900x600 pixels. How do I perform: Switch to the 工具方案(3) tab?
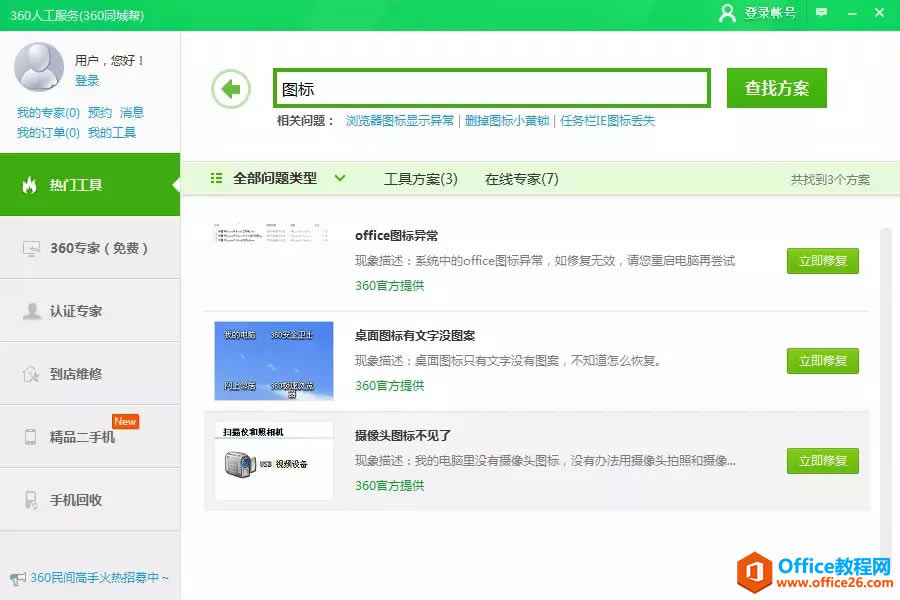[x=420, y=179]
